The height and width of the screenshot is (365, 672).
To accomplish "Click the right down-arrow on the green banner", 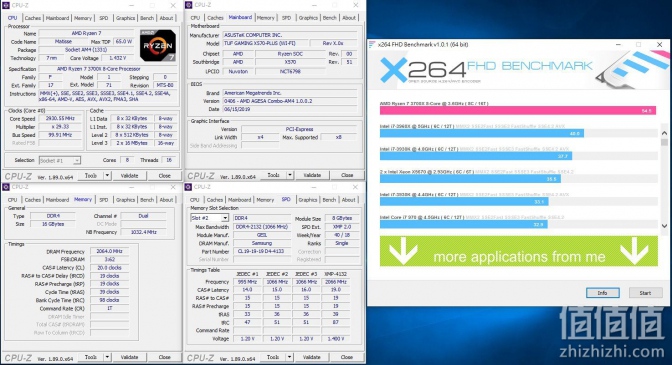I will [x=634, y=250].
